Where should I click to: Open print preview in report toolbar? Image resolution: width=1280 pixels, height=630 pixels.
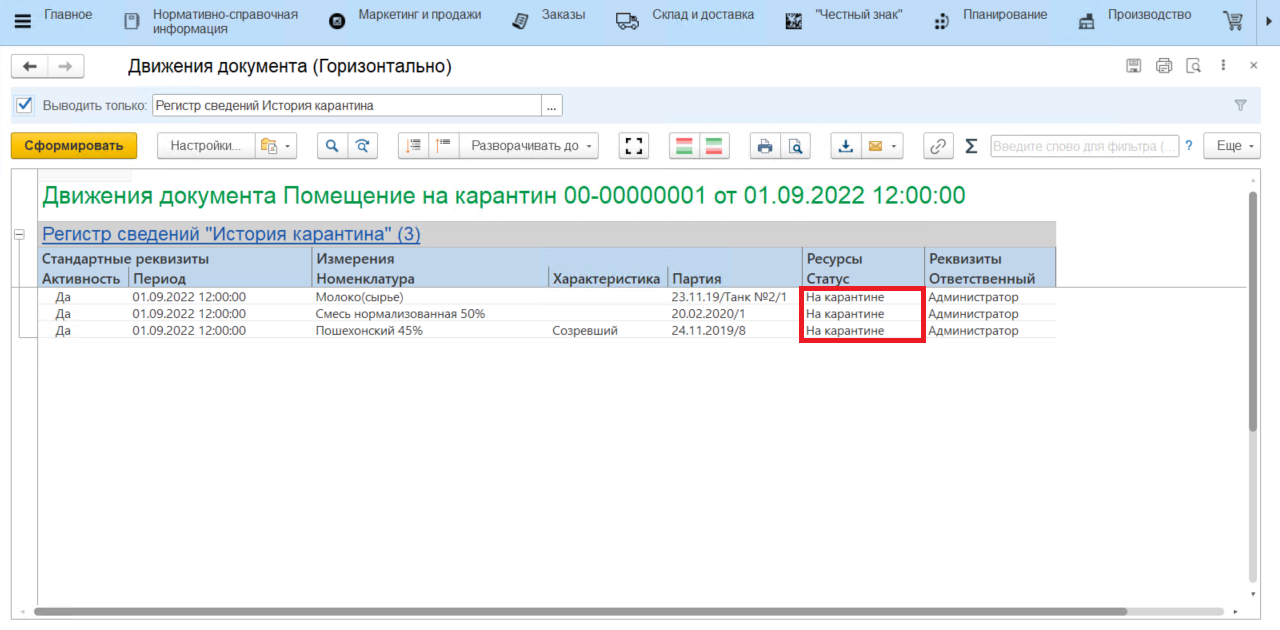794,146
